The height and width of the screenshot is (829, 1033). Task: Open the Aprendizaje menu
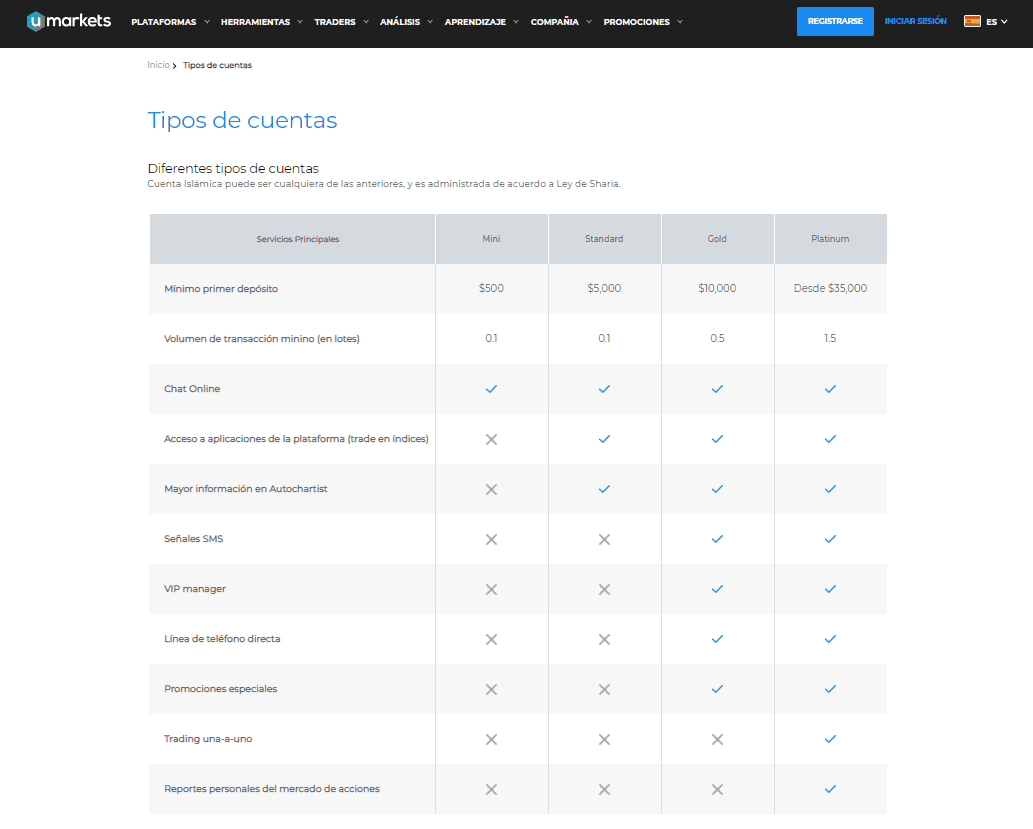point(481,22)
